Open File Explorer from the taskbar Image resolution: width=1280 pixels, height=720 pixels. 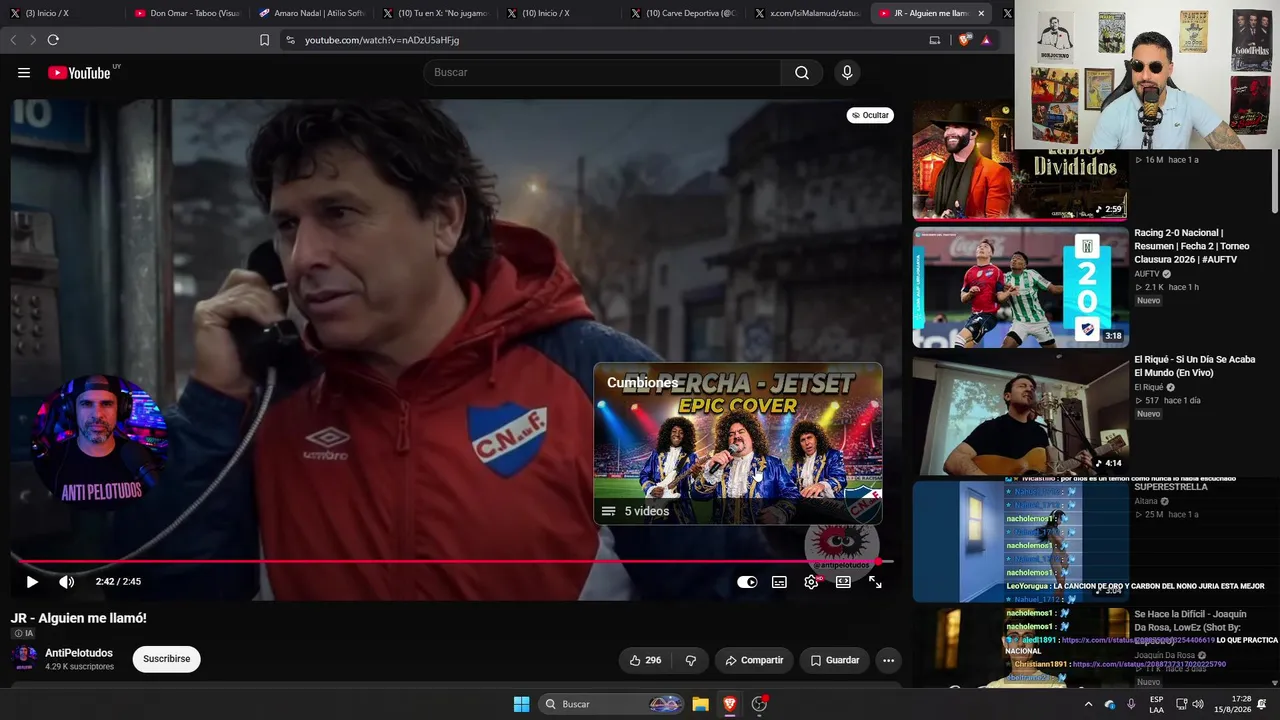[x=701, y=704]
